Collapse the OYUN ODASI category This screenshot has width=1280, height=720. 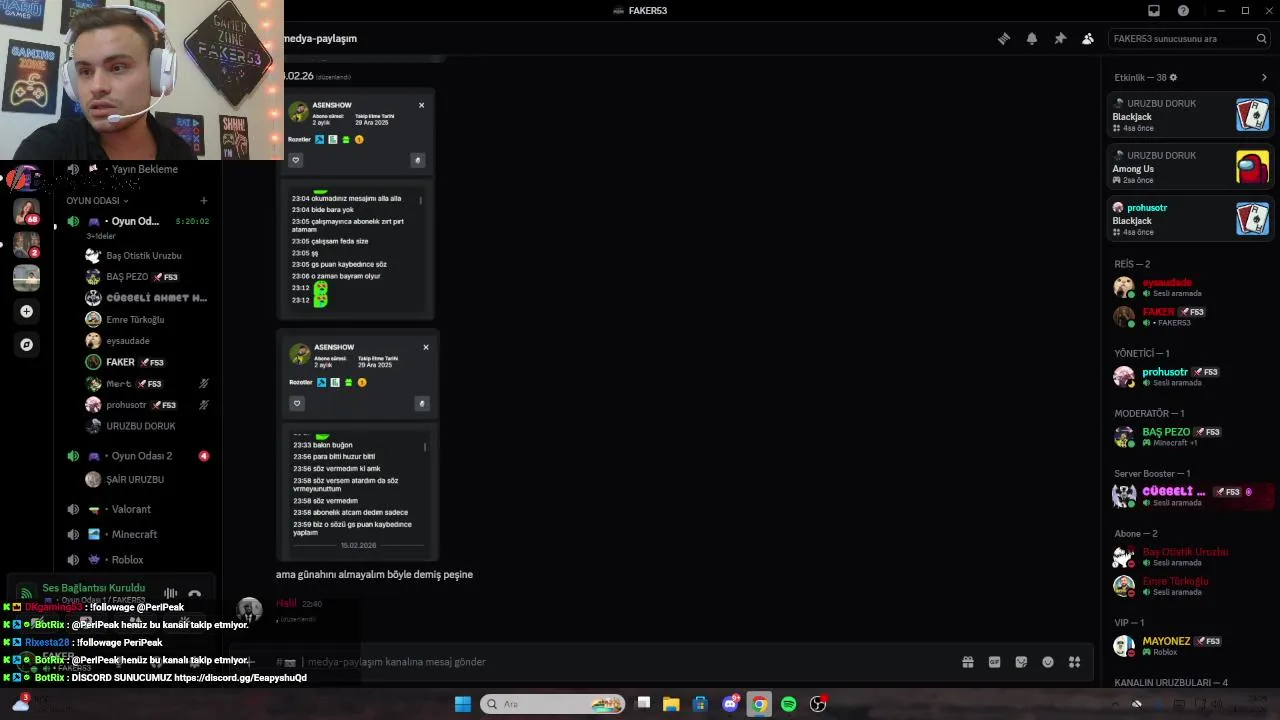(x=97, y=201)
